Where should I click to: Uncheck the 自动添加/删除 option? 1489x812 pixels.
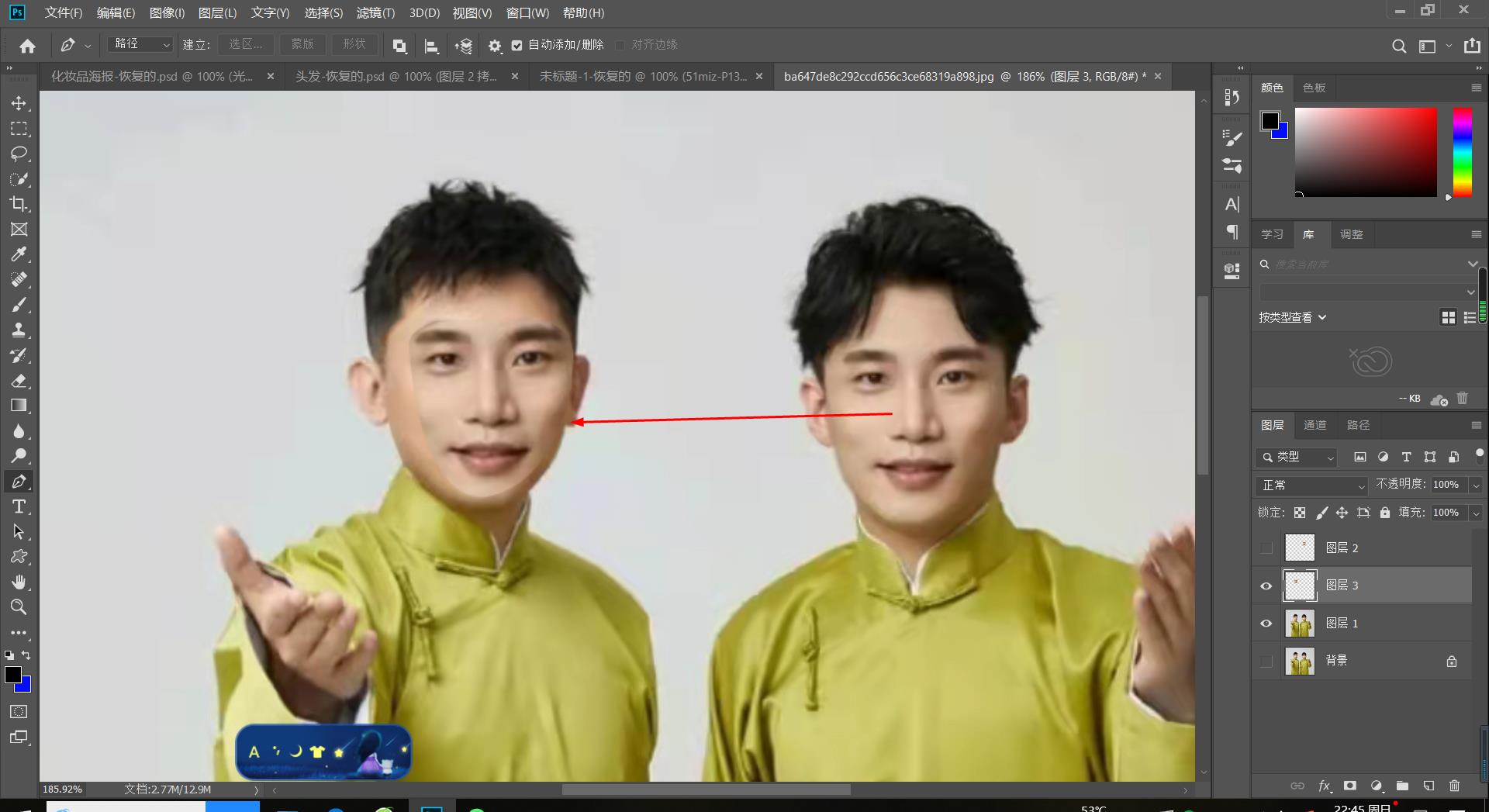click(x=517, y=44)
